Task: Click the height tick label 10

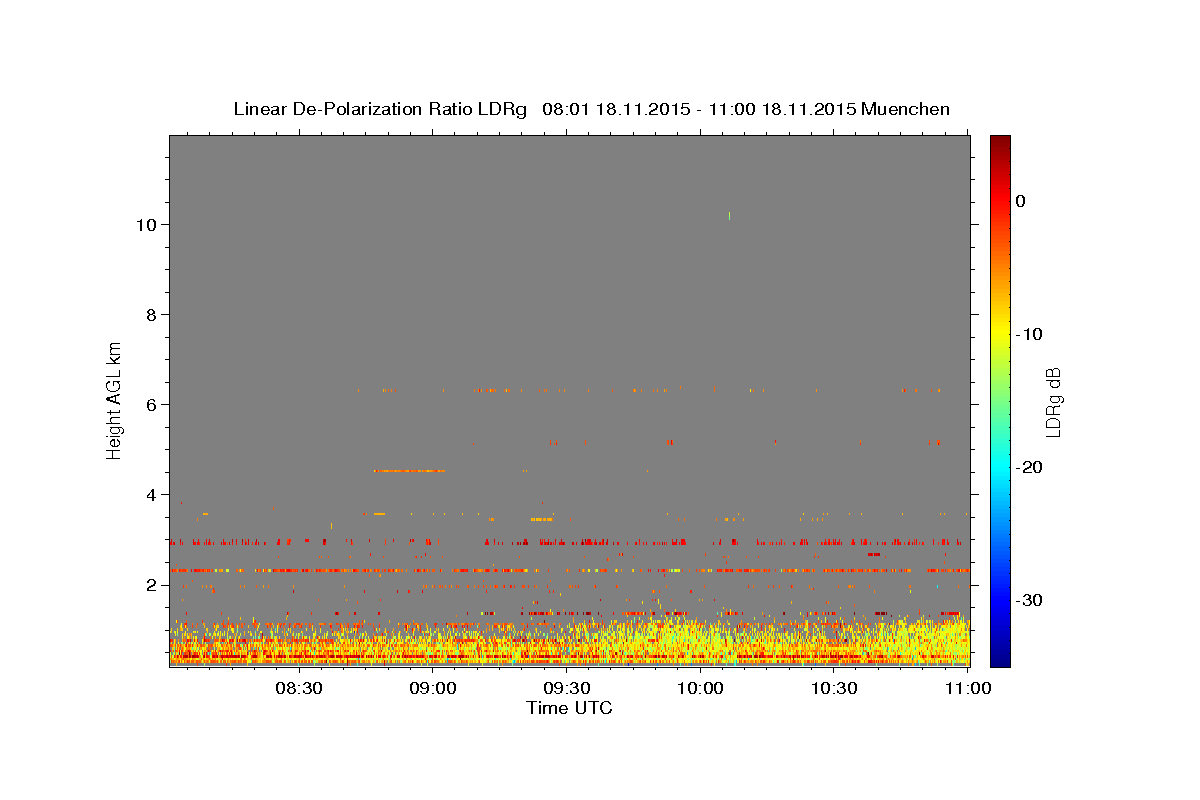Action: (145, 225)
